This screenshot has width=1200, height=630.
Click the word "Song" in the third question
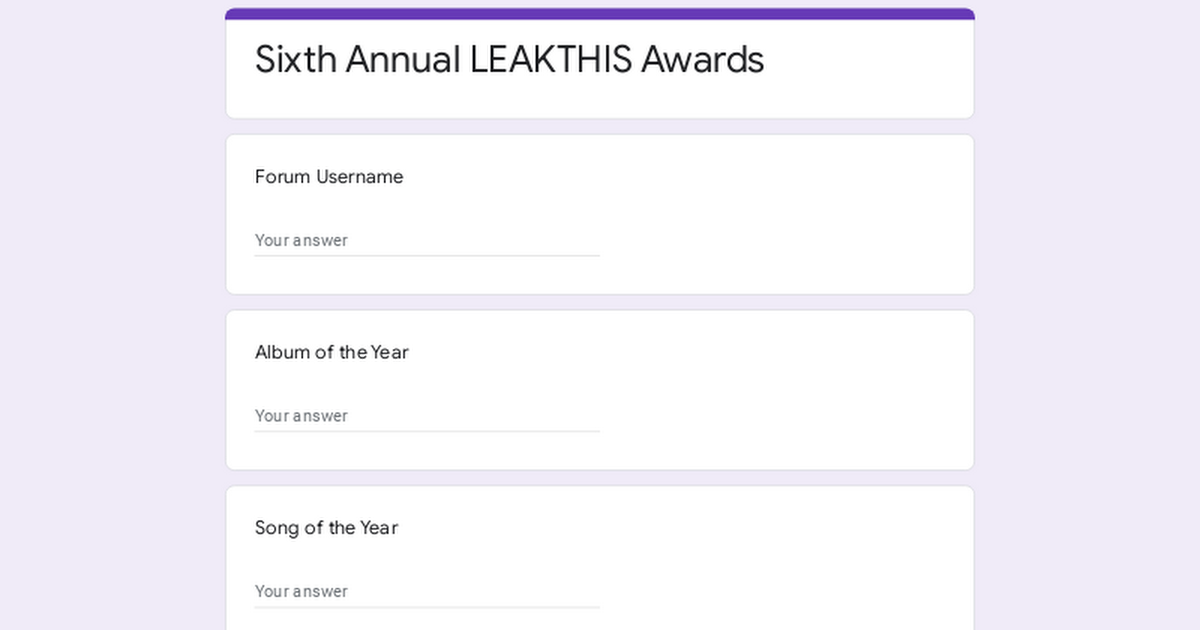(276, 528)
